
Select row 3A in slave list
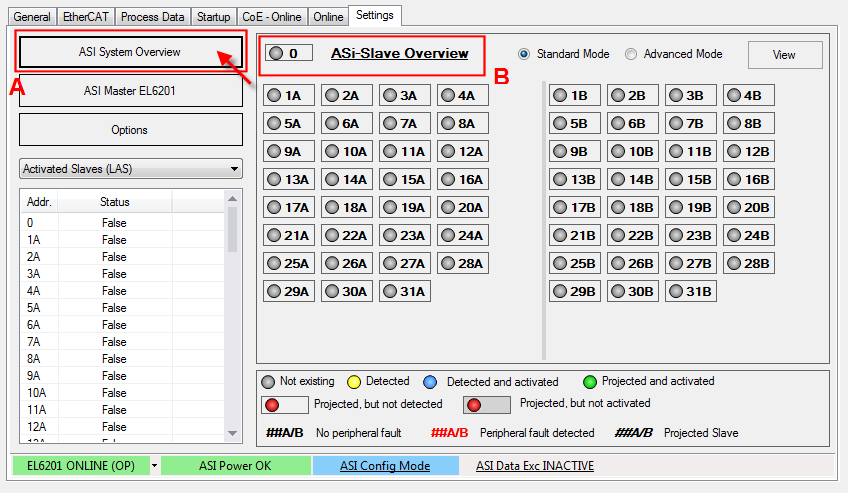coord(123,274)
